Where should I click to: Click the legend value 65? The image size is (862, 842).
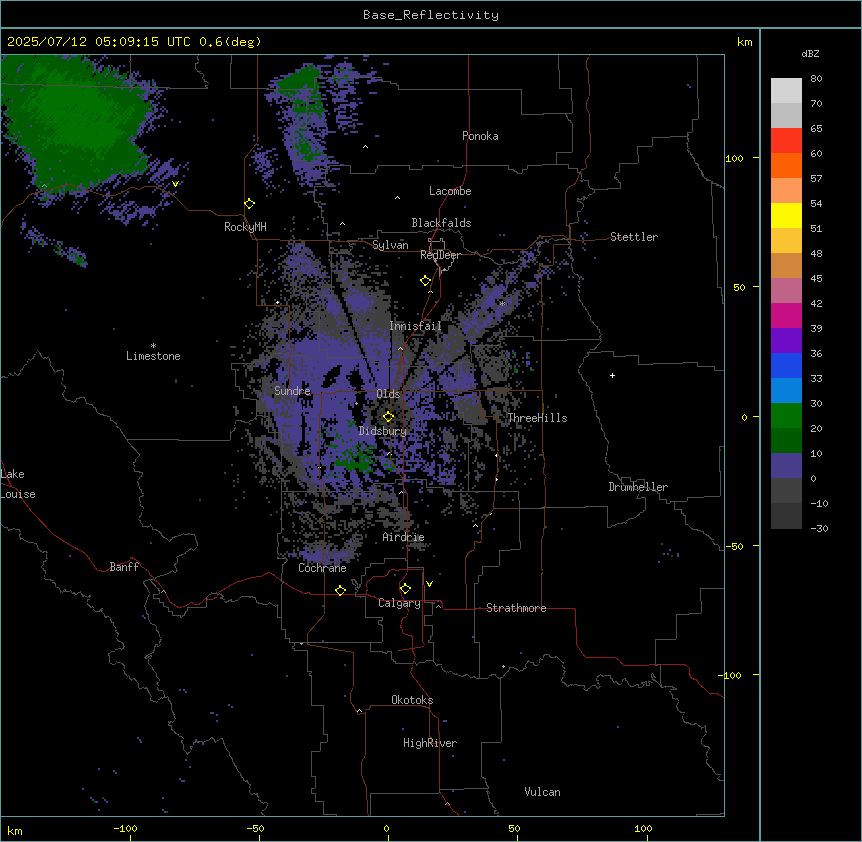click(x=816, y=129)
